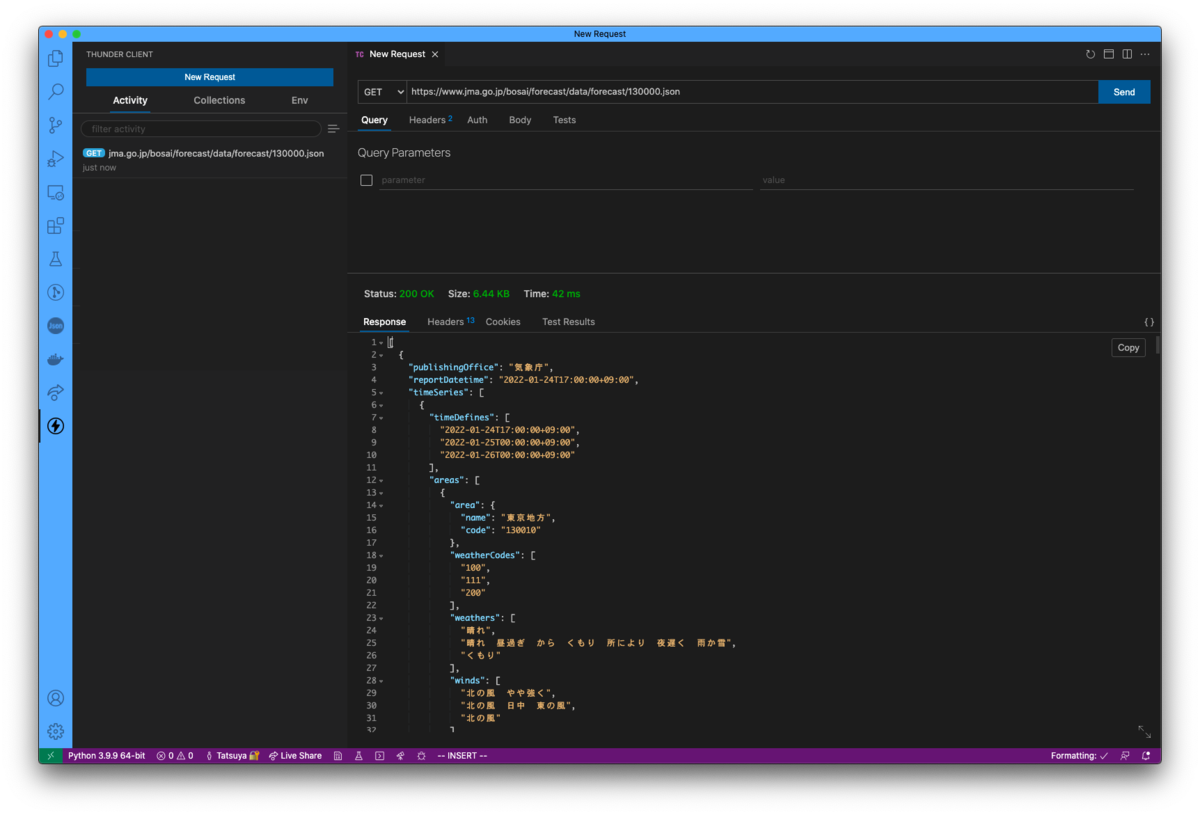
Task: Open the response Headers 13 tab
Action: pos(450,322)
